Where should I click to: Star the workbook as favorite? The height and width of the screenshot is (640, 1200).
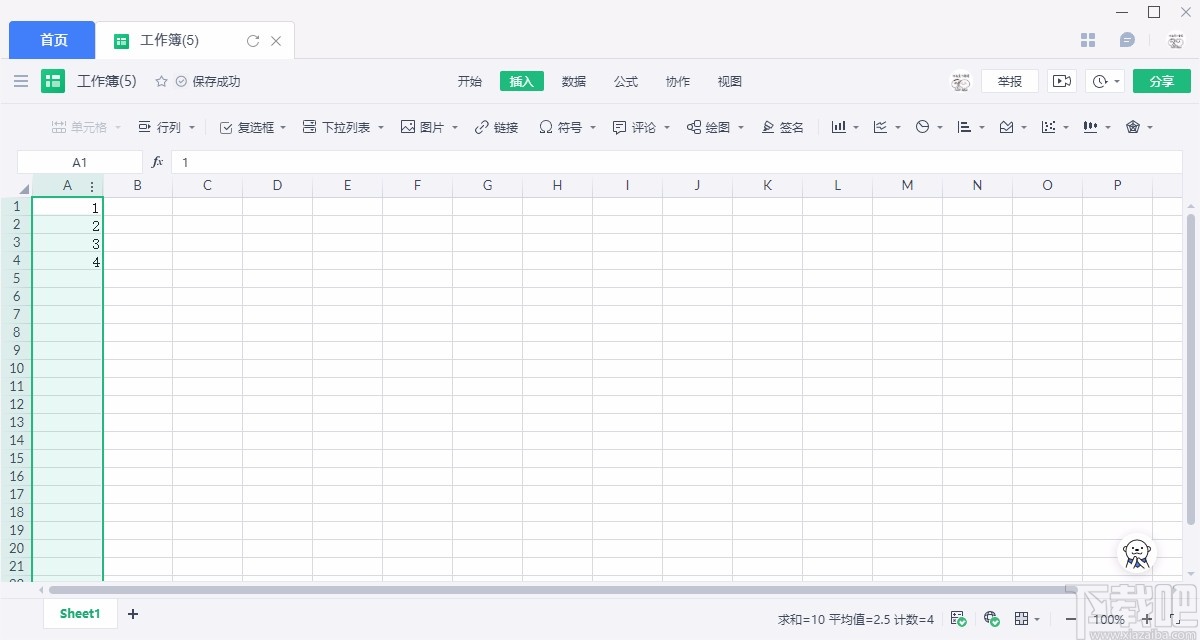[160, 81]
